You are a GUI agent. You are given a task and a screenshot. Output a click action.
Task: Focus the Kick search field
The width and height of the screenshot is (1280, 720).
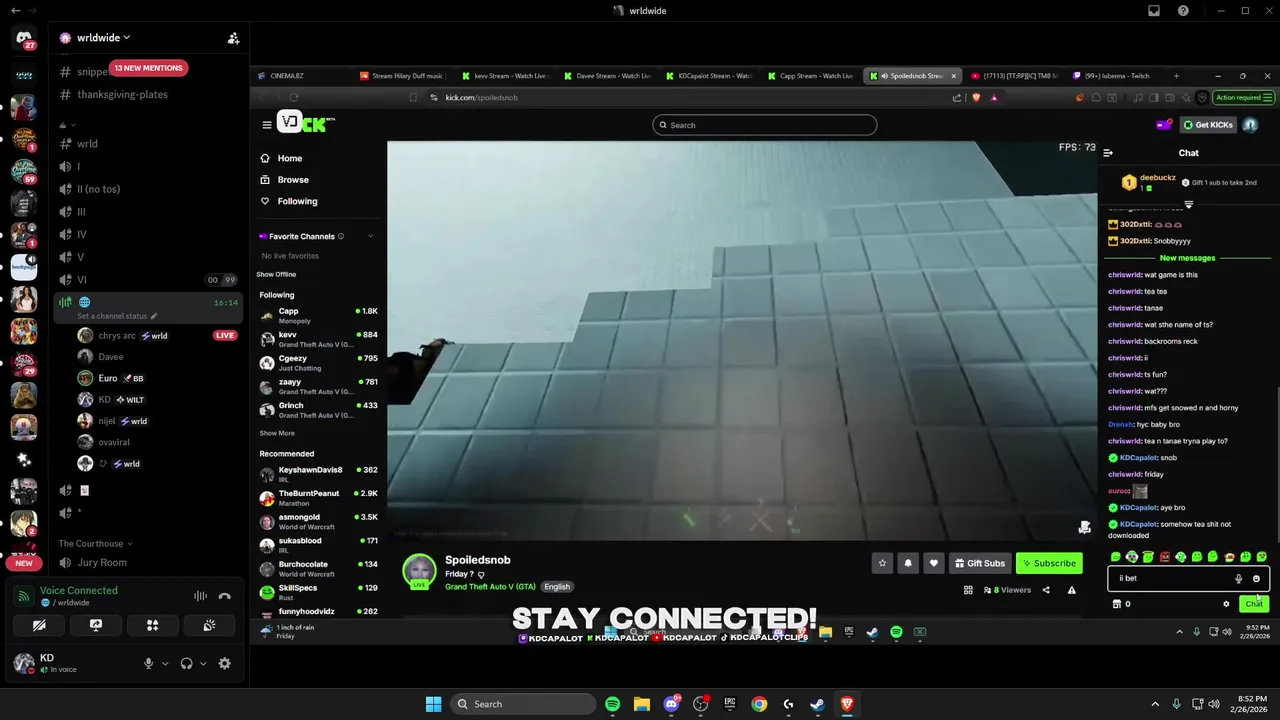[x=765, y=125]
